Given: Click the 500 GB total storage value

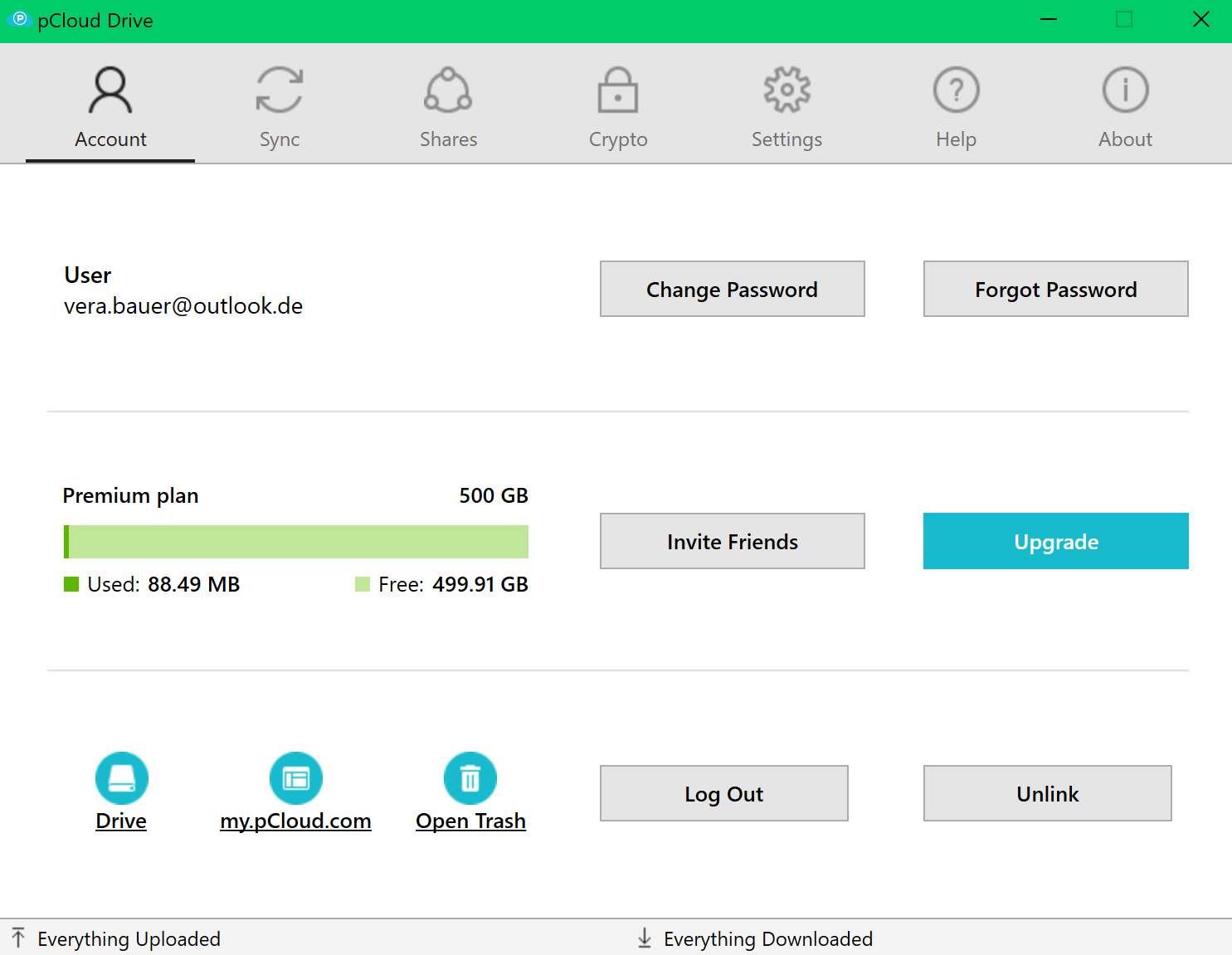Looking at the screenshot, I should (494, 495).
